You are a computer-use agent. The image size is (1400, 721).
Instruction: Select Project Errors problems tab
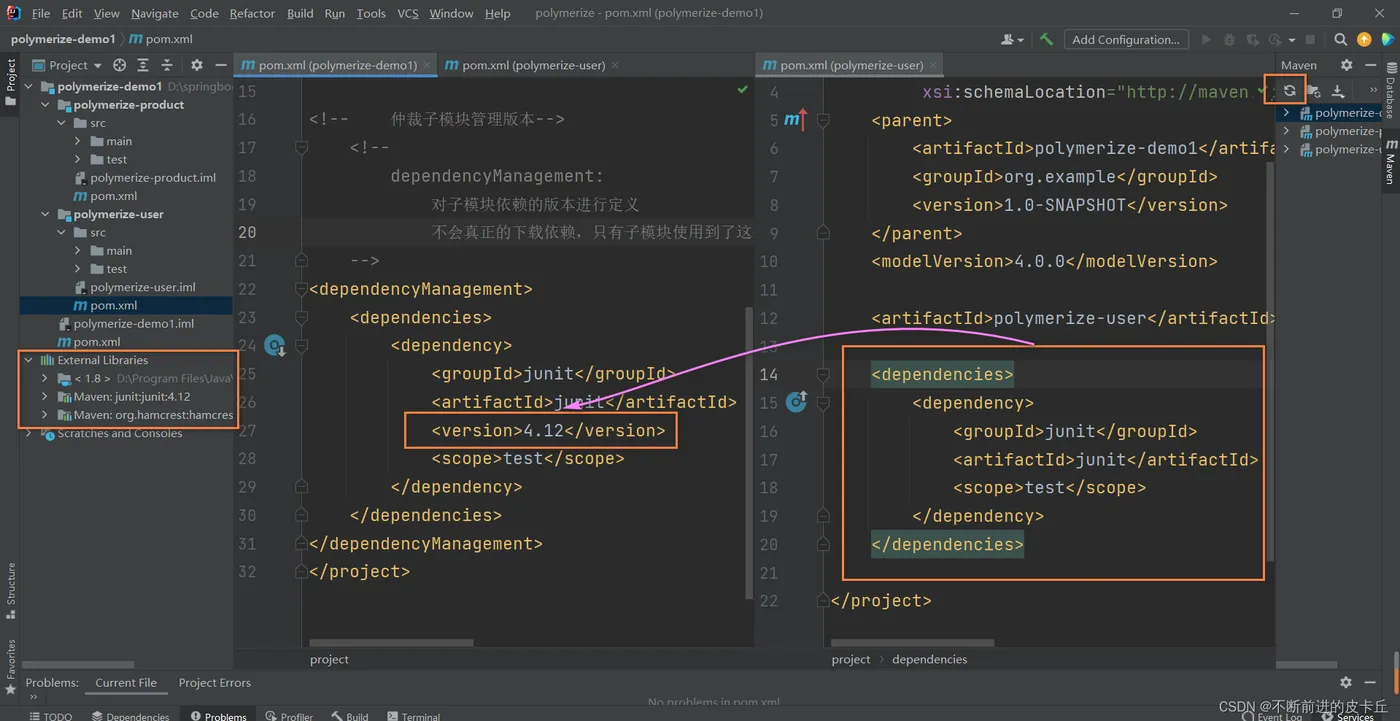click(214, 683)
